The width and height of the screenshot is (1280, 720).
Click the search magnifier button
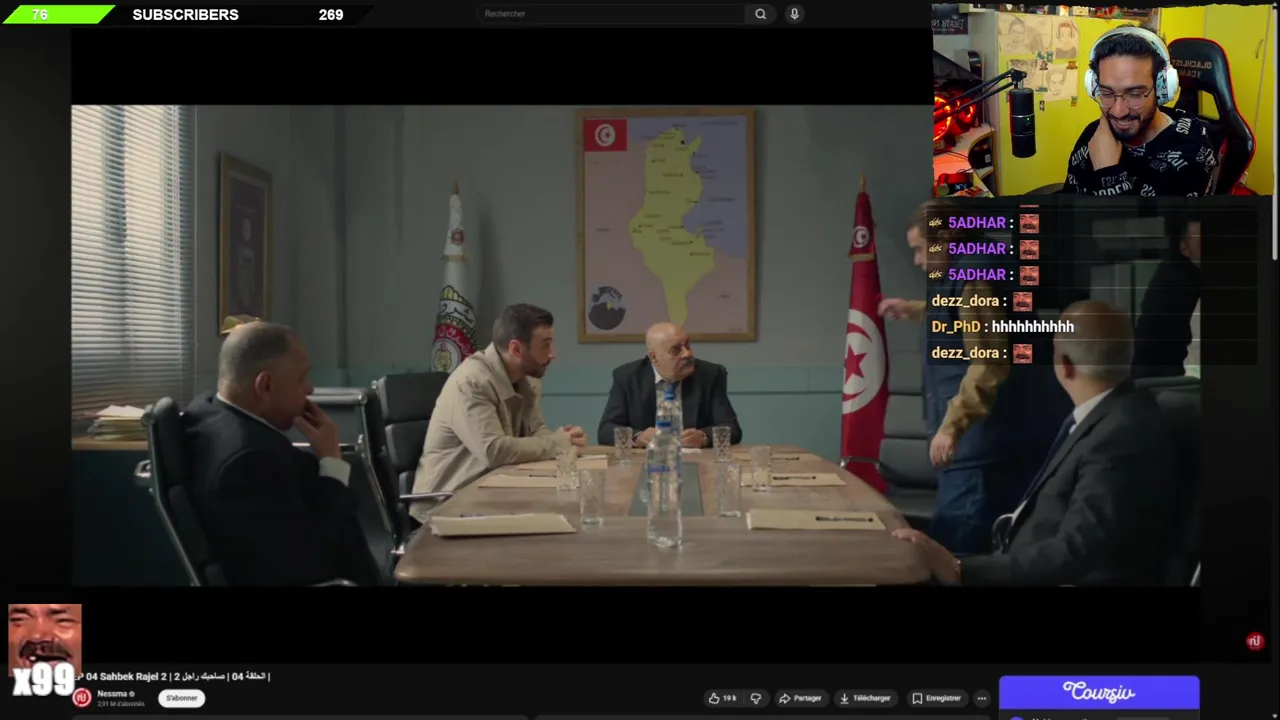point(760,14)
